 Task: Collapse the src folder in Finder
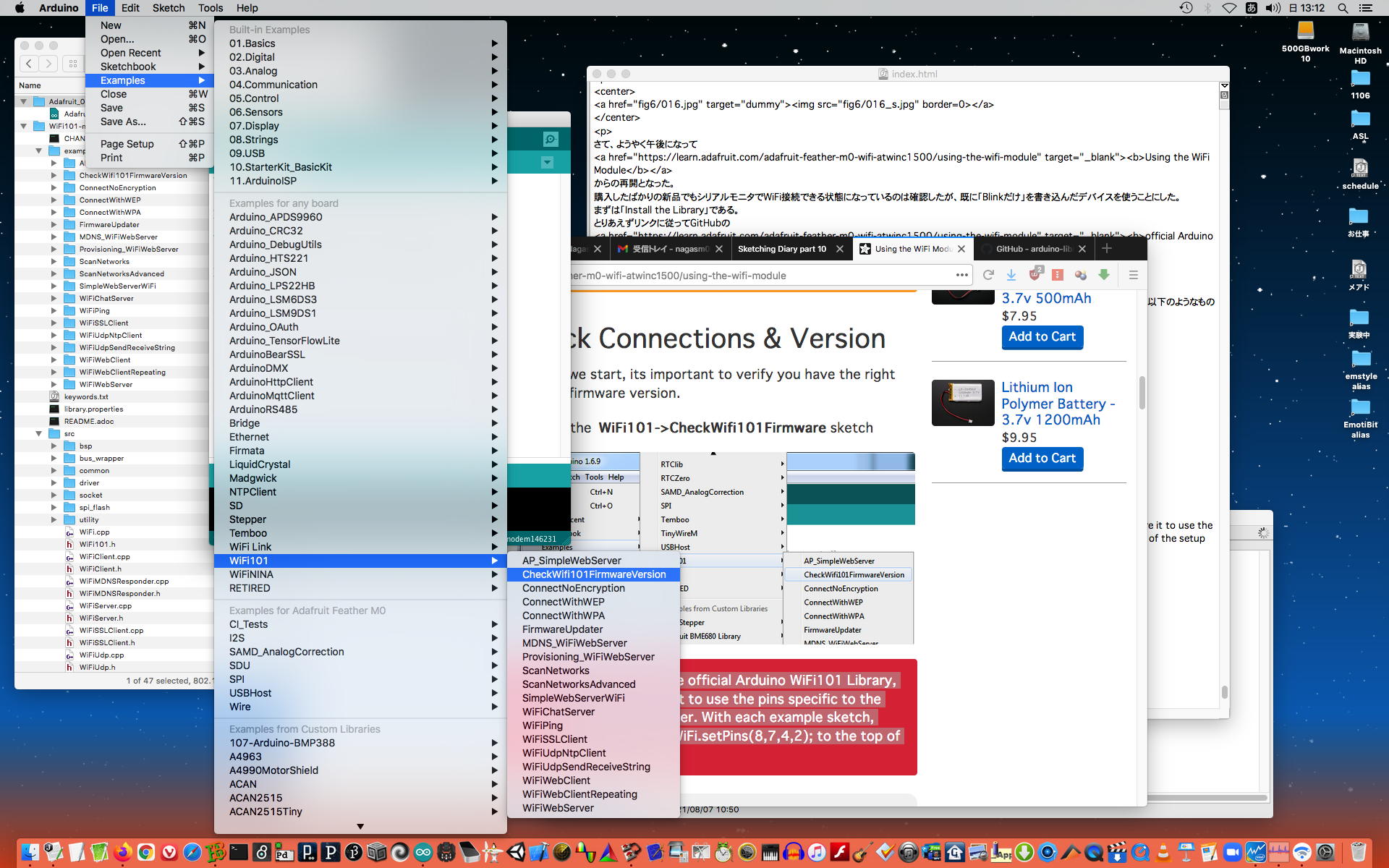click(39, 433)
